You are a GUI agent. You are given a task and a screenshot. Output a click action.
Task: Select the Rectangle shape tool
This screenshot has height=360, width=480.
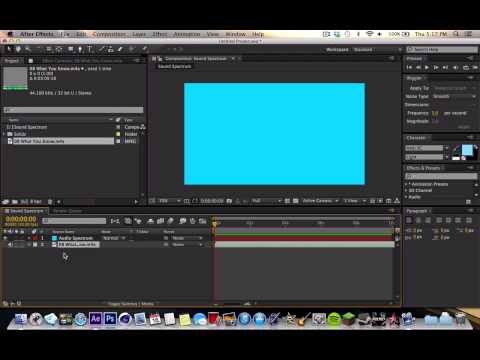tap(71, 49)
